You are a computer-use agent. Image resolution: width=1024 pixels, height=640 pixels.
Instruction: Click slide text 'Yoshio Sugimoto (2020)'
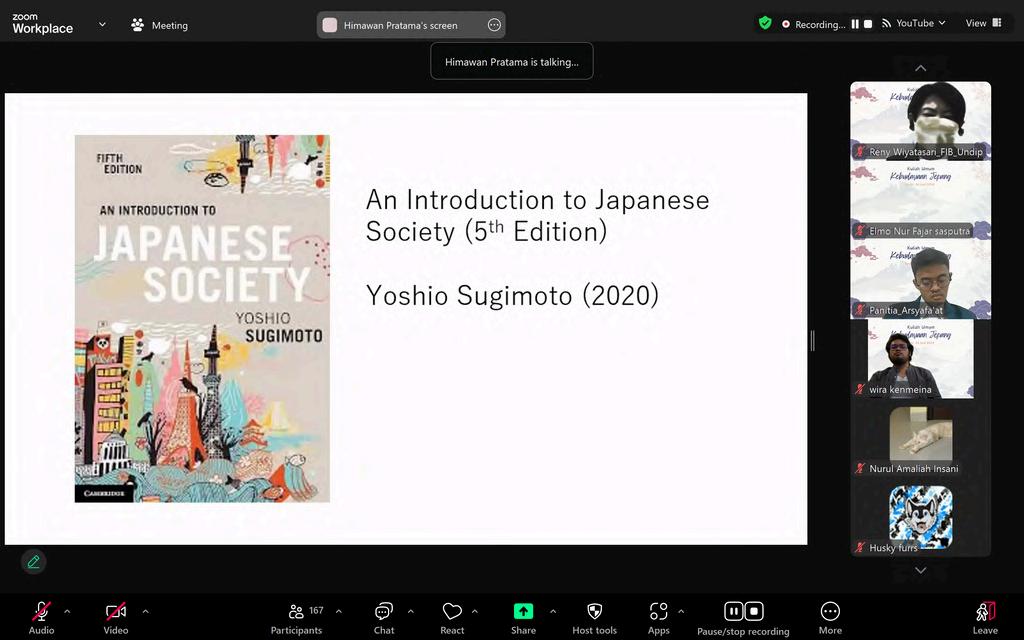pyautogui.click(x=513, y=295)
